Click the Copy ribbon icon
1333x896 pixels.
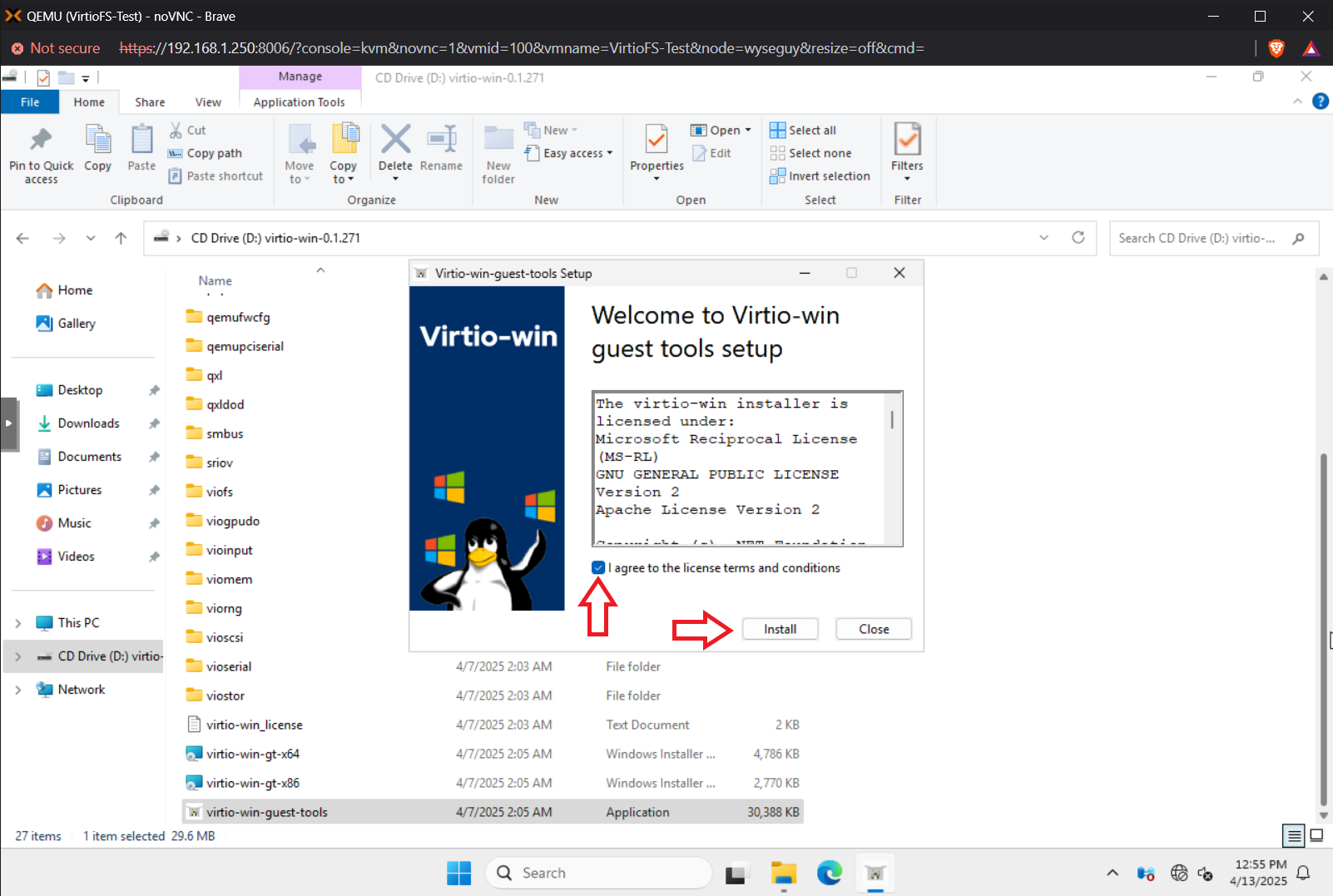98,138
